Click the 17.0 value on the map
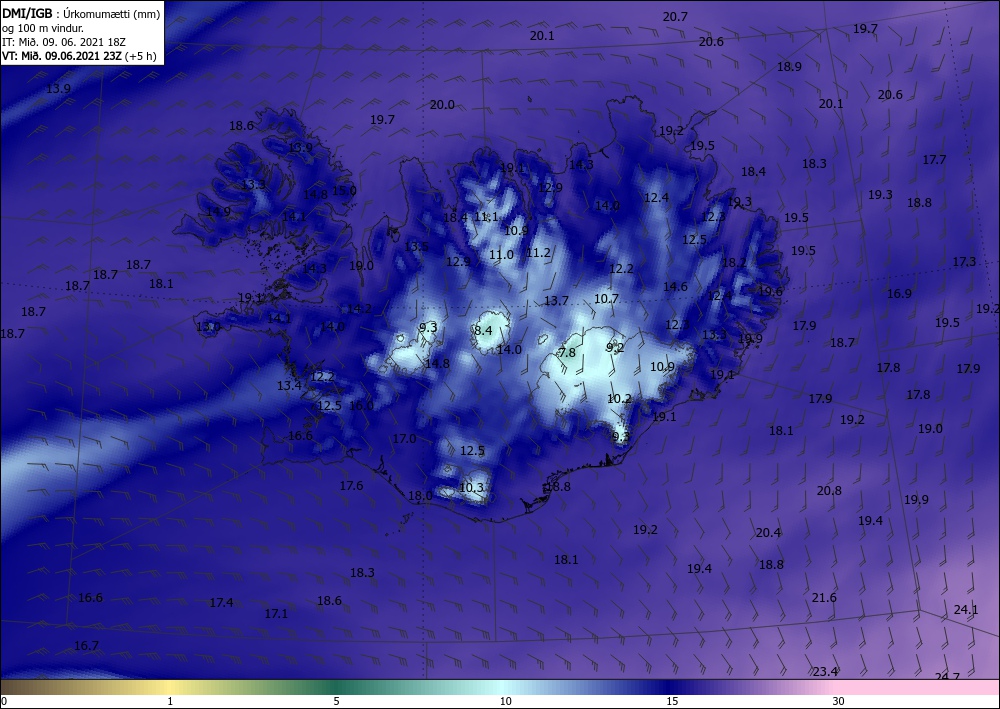The height and width of the screenshot is (709, 1000). tap(404, 438)
